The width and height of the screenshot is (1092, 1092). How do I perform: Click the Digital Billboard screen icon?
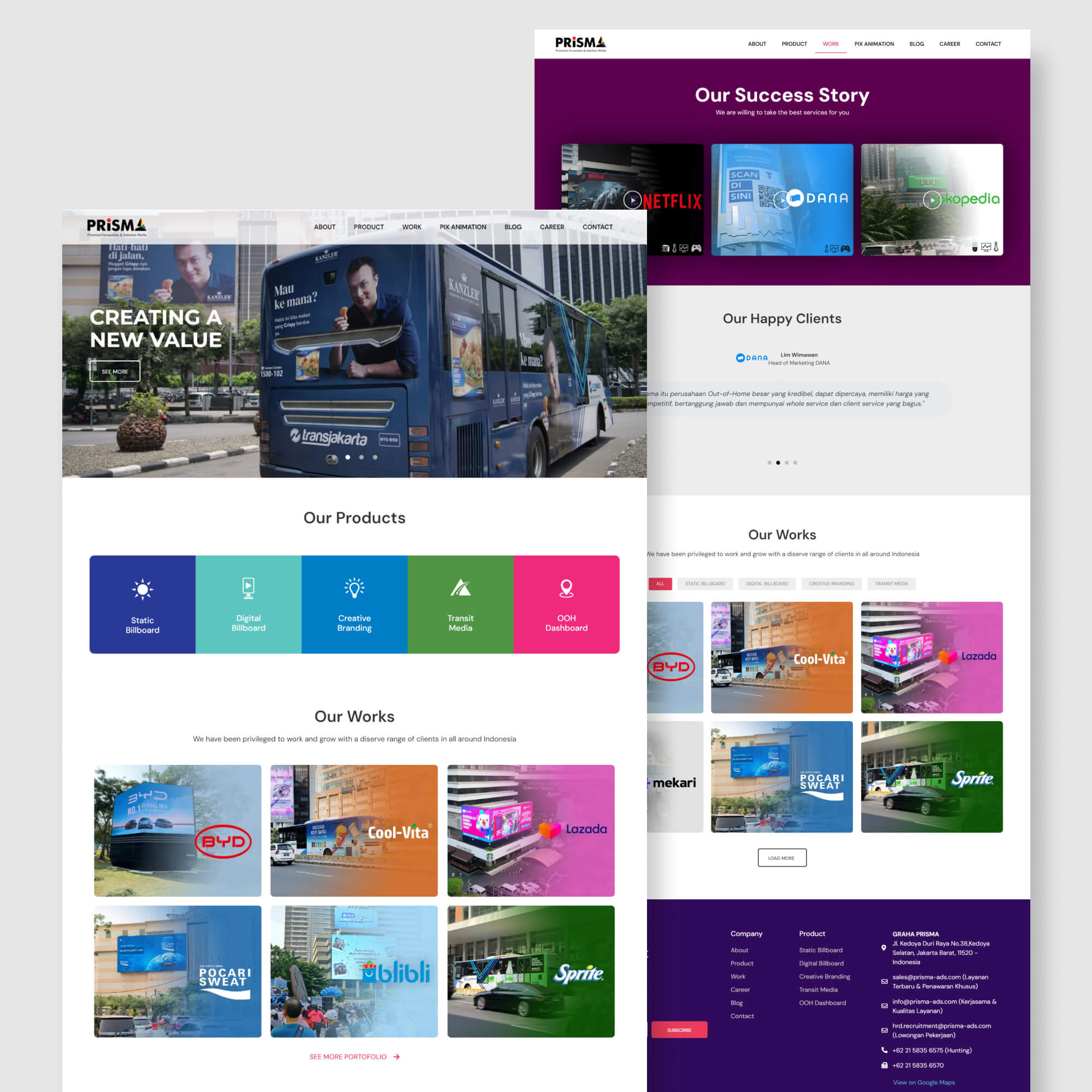[248, 588]
